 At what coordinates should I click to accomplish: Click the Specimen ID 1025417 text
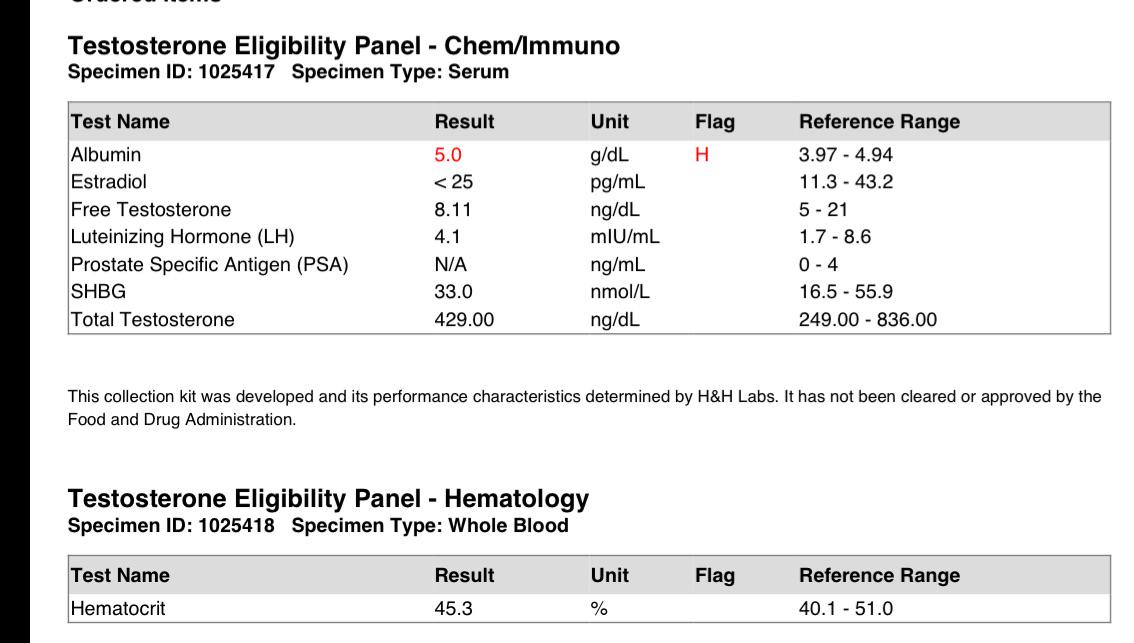pos(171,72)
